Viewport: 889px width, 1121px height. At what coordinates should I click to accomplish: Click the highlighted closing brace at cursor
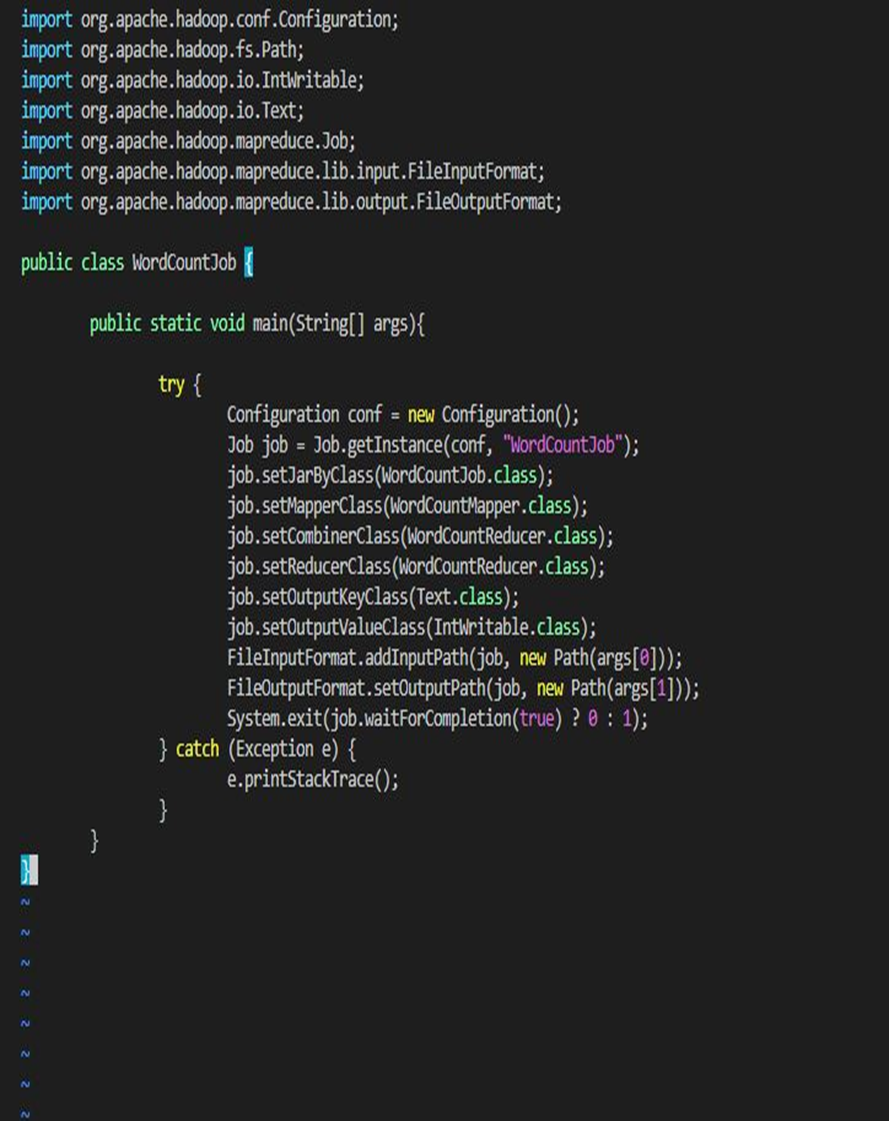point(26,870)
